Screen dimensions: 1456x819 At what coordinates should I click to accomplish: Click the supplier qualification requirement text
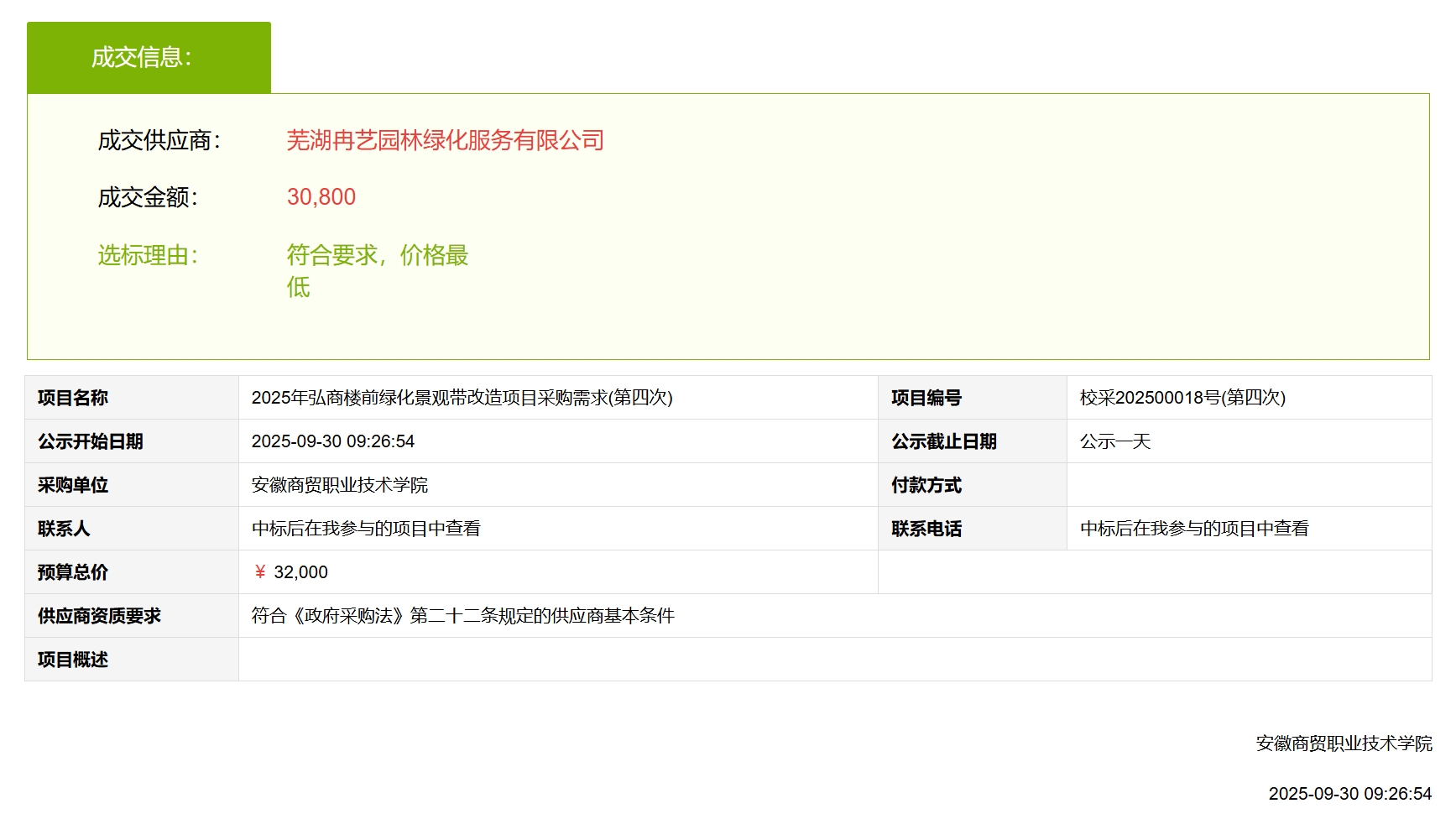click(x=462, y=616)
